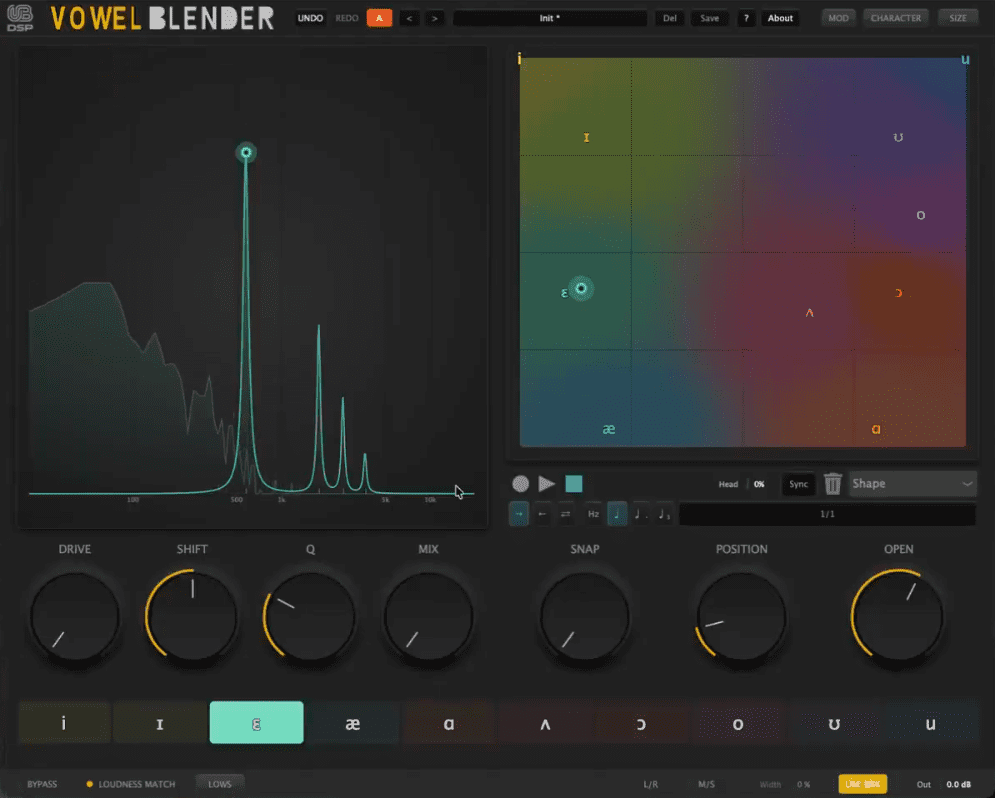Click the UNDO button
The height and width of the screenshot is (798, 995).
[x=310, y=18]
